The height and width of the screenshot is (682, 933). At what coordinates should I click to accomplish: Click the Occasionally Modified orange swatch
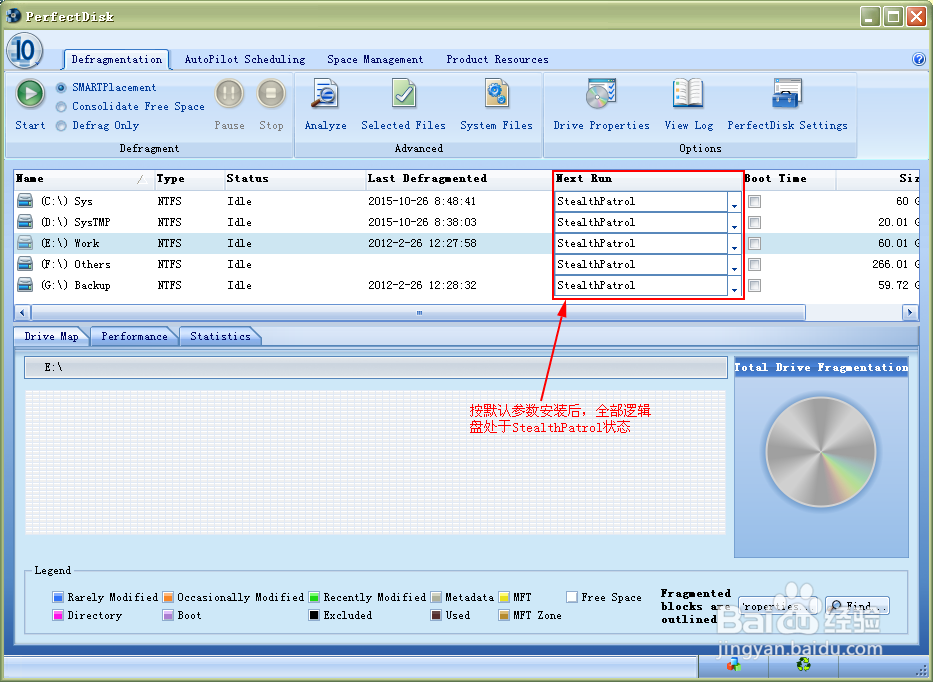point(168,597)
